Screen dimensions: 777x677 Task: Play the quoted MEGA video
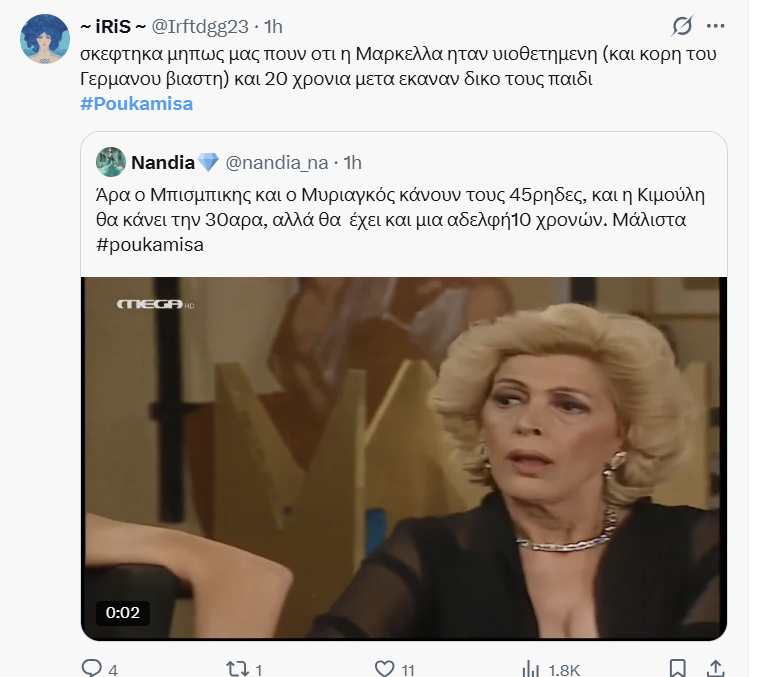tap(404, 458)
